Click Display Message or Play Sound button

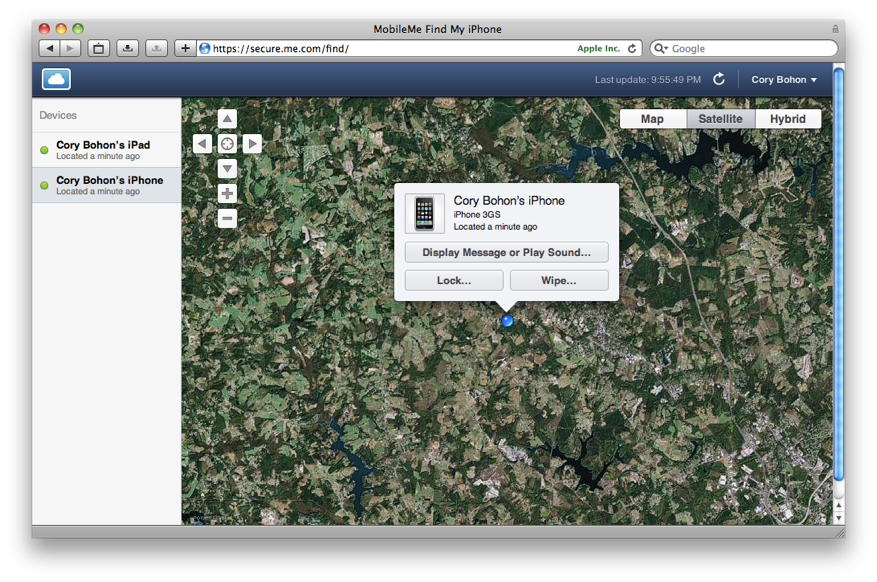(507, 252)
